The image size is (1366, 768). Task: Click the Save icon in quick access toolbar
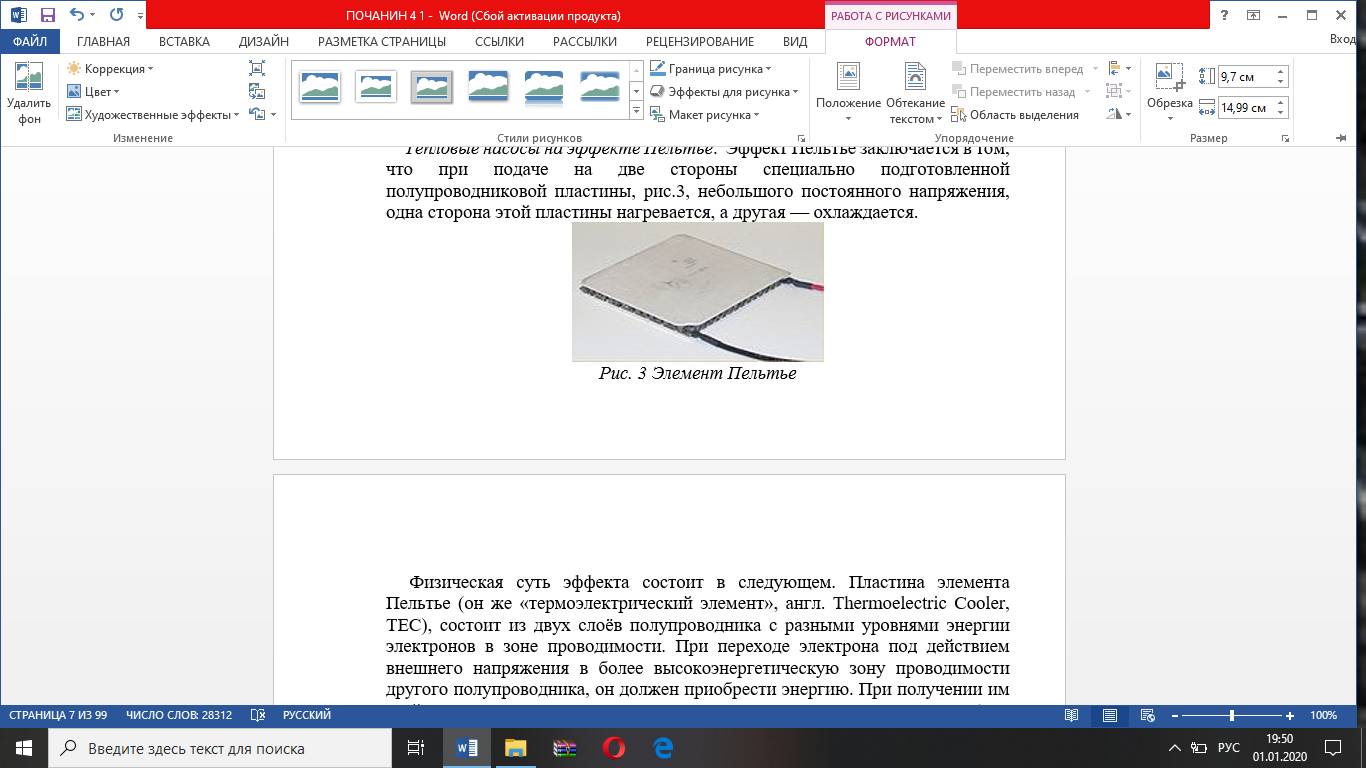pos(47,15)
